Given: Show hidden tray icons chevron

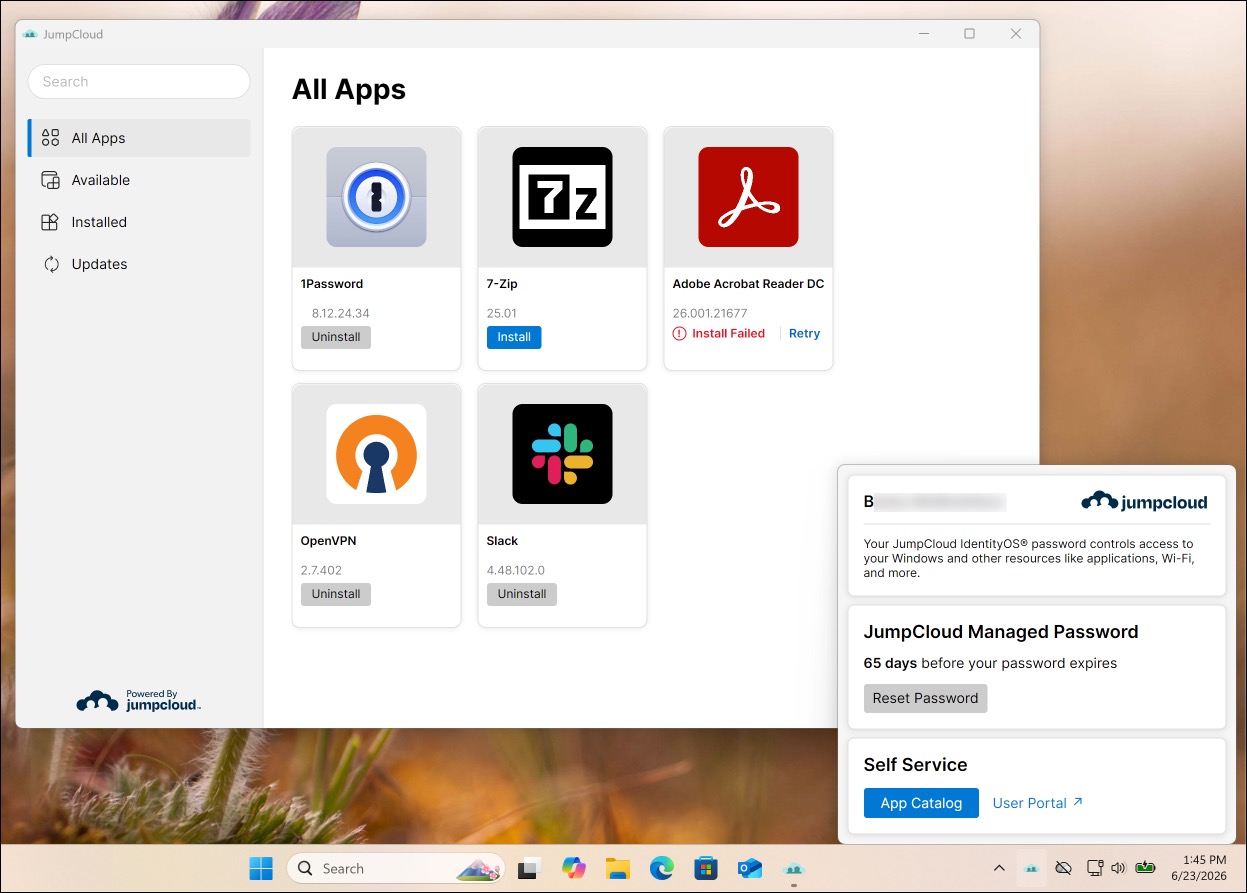Looking at the screenshot, I should pyautogui.click(x=998, y=868).
